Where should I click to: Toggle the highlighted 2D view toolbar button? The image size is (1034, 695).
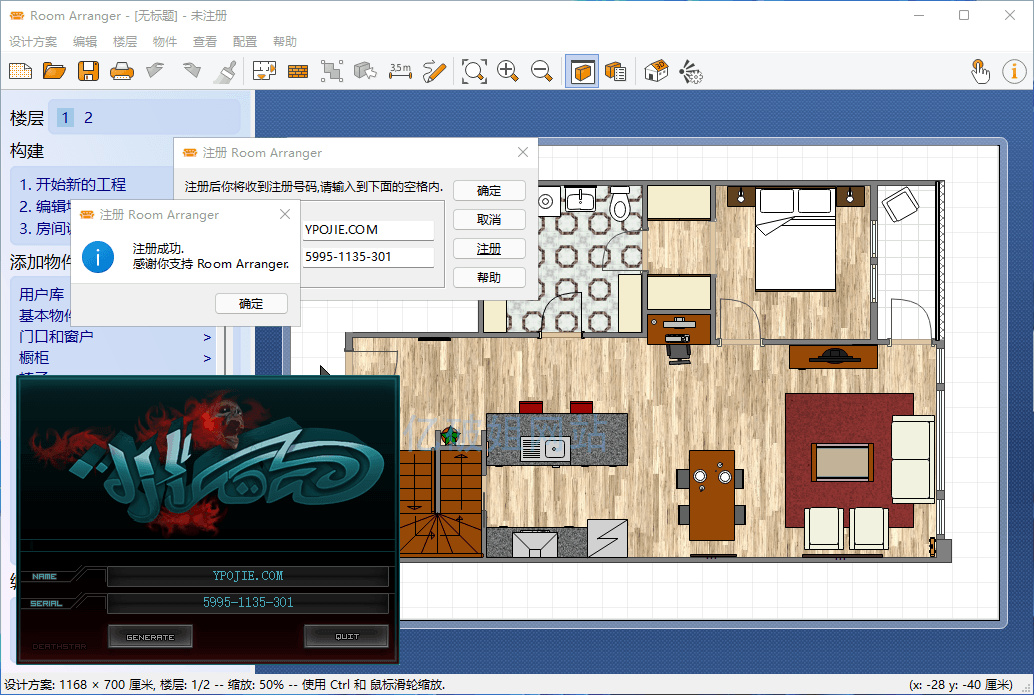click(x=582, y=71)
